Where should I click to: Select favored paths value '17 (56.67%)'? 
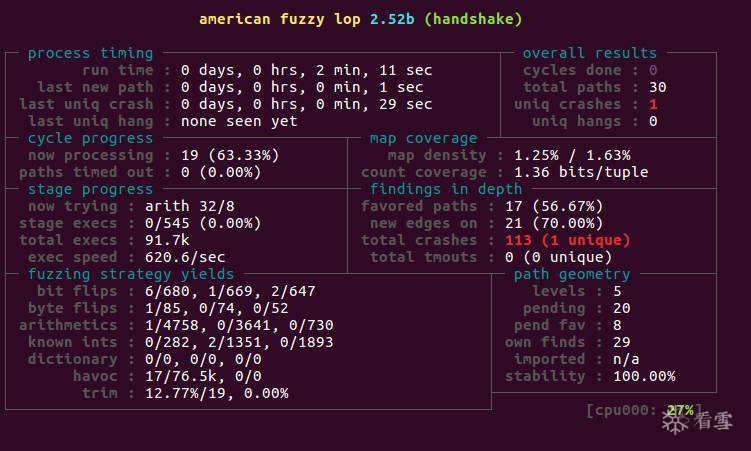(554, 206)
